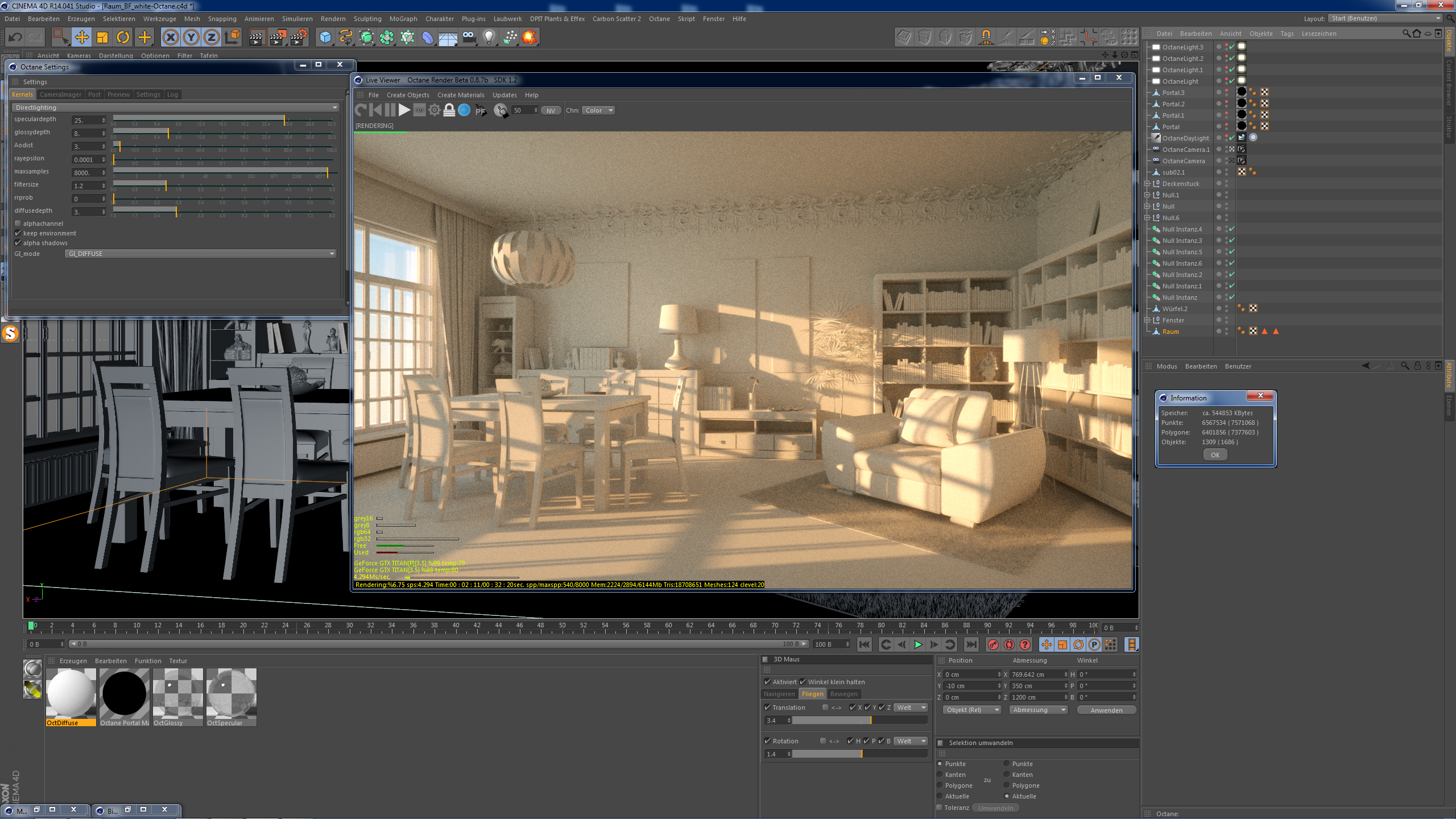Click OK in the Information dialog

(x=1215, y=454)
